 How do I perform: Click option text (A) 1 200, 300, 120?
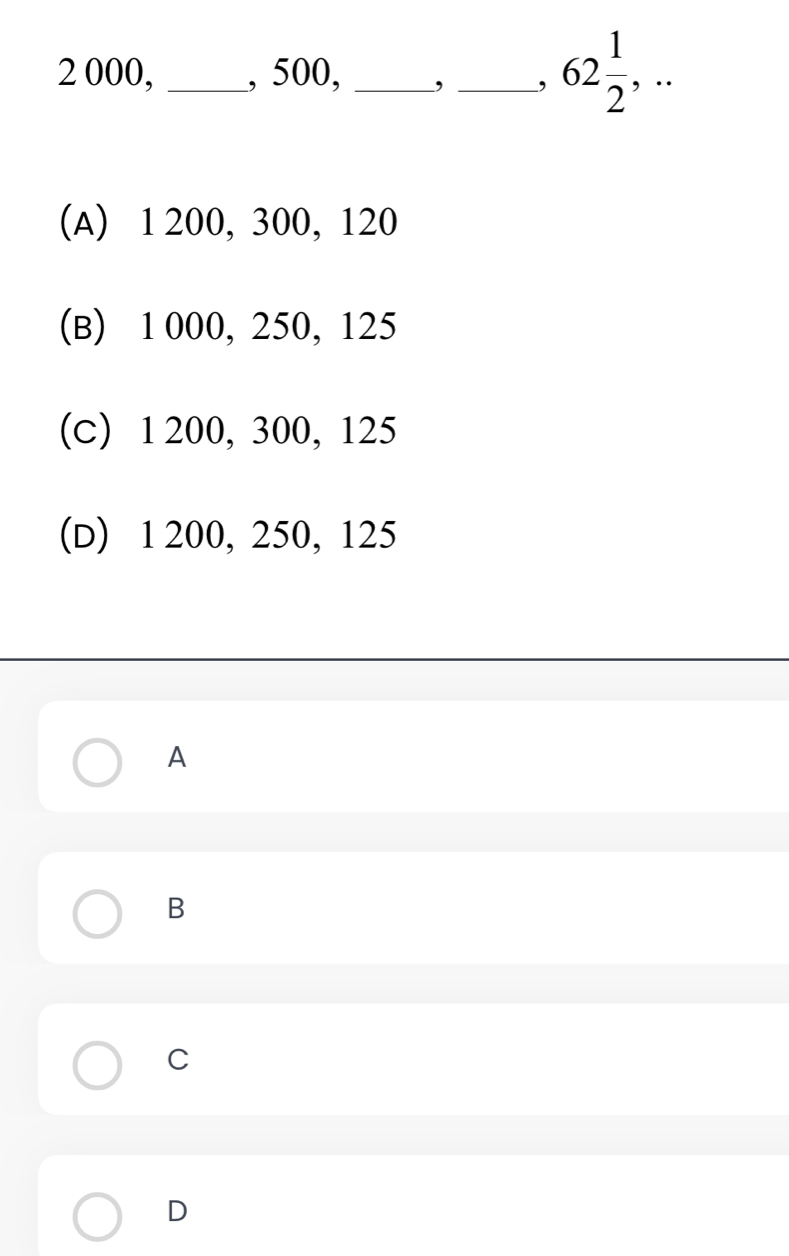click(x=229, y=220)
